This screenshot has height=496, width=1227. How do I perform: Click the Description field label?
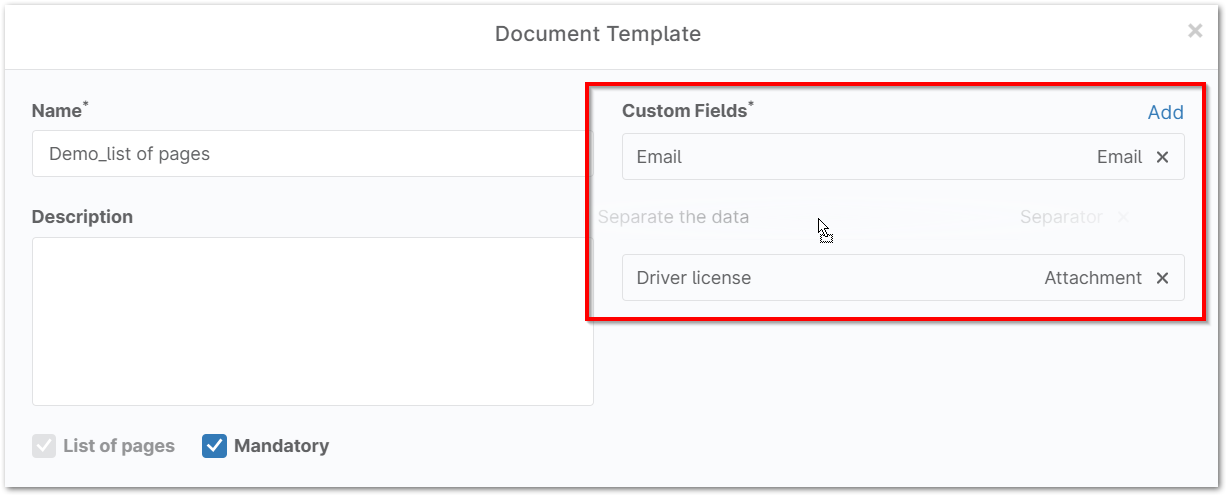[x=82, y=217]
